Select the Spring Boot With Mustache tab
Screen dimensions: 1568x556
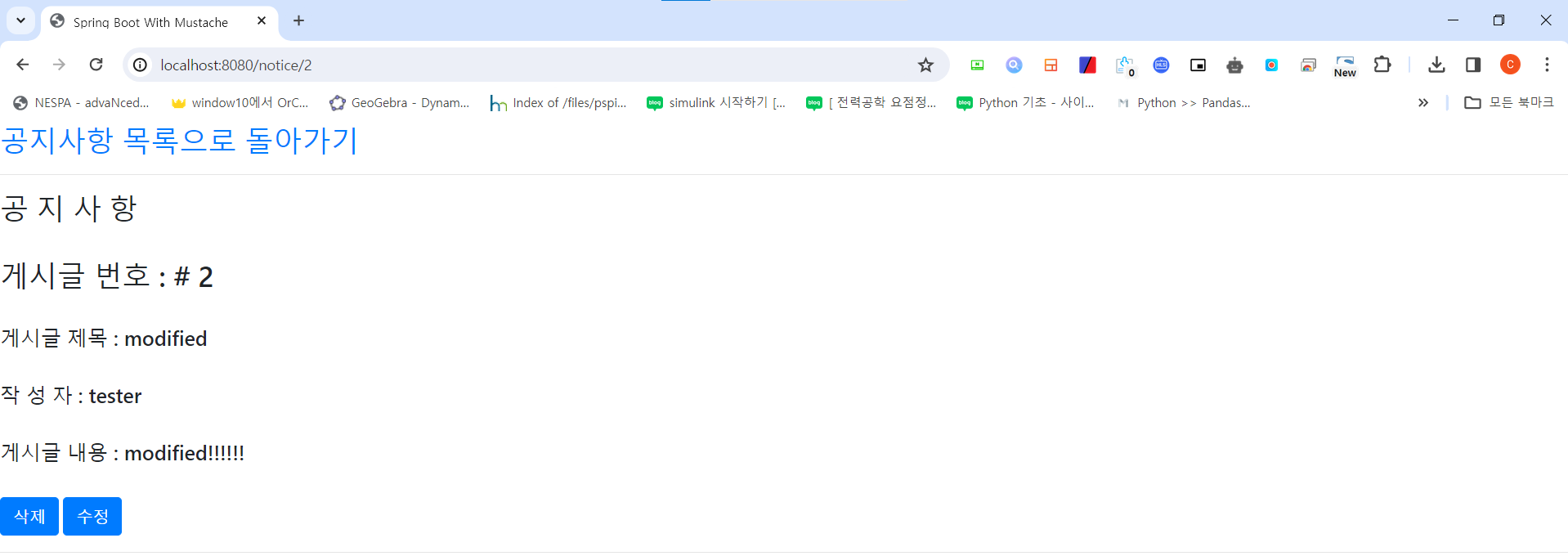click(x=159, y=22)
